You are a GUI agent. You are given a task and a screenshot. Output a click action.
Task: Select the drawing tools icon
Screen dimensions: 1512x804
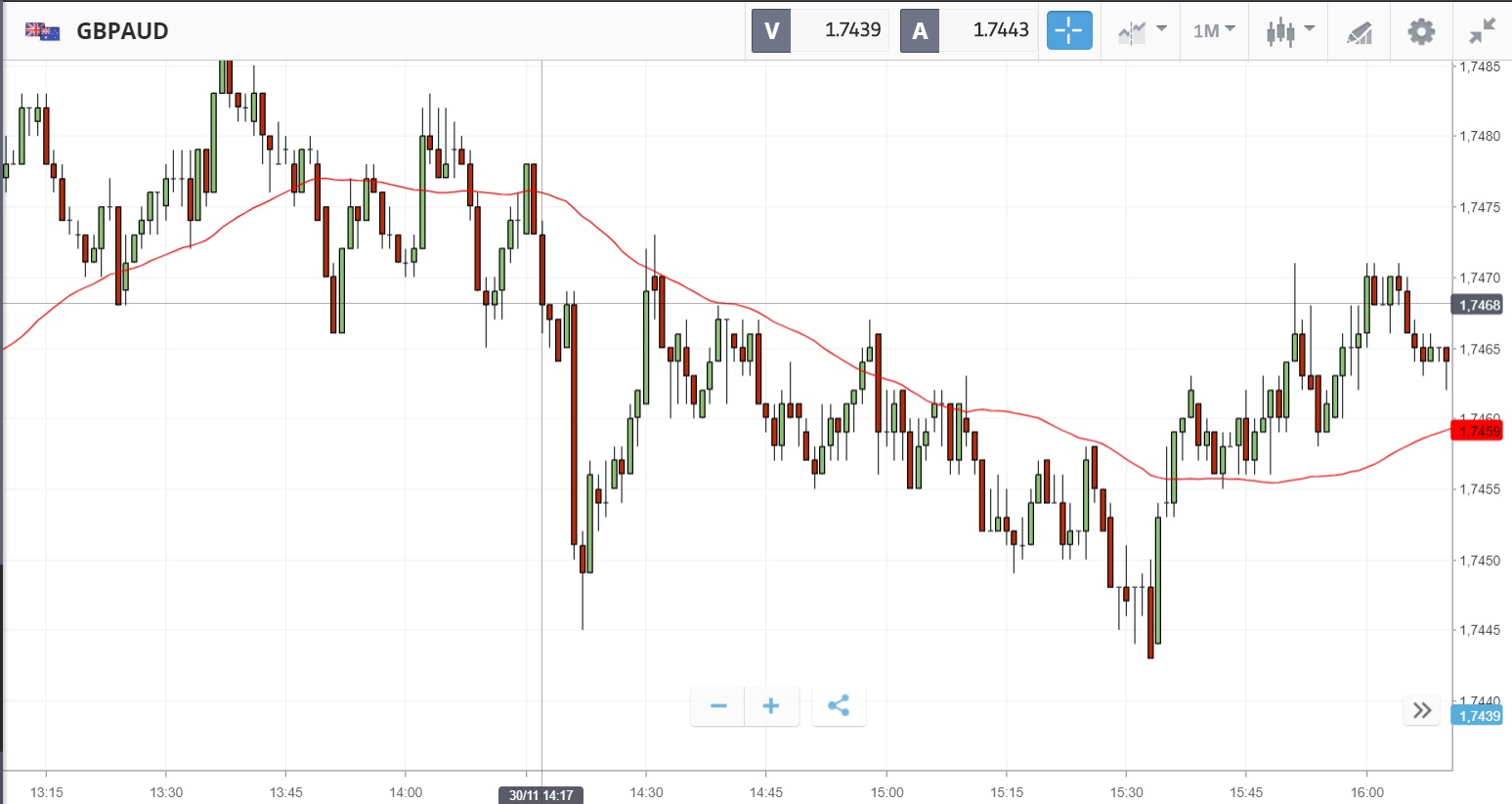[x=1360, y=32]
